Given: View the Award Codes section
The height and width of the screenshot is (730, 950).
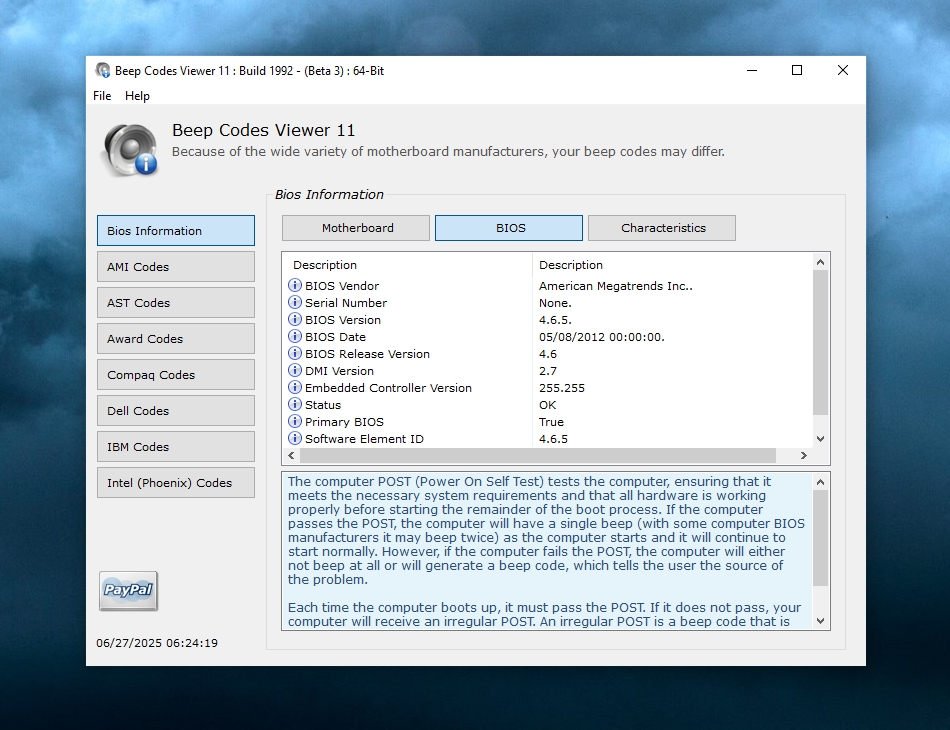Looking at the screenshot, I should 176,339.
